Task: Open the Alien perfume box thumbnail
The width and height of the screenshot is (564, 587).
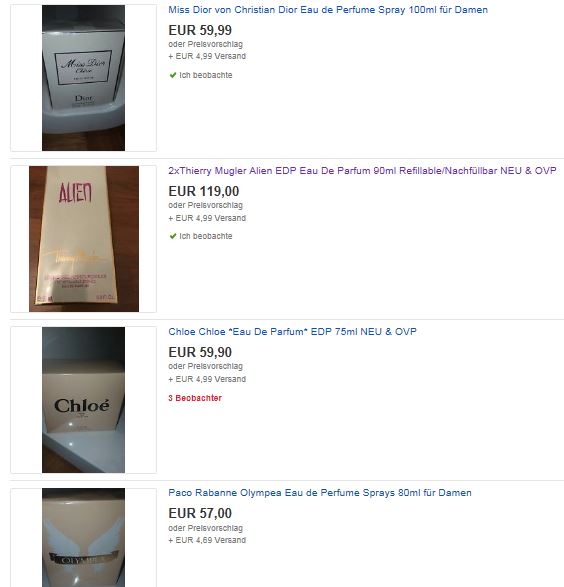Action: coord(84,239)
